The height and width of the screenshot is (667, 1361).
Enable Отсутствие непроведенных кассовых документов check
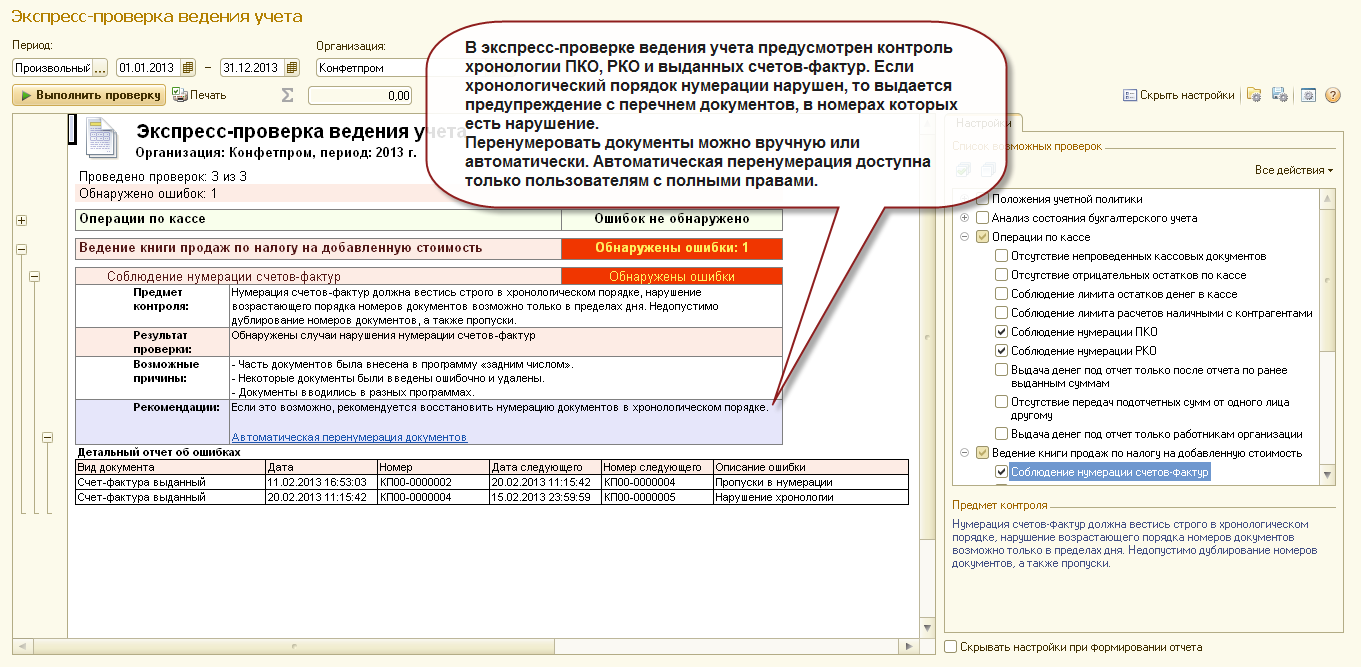1001,256
